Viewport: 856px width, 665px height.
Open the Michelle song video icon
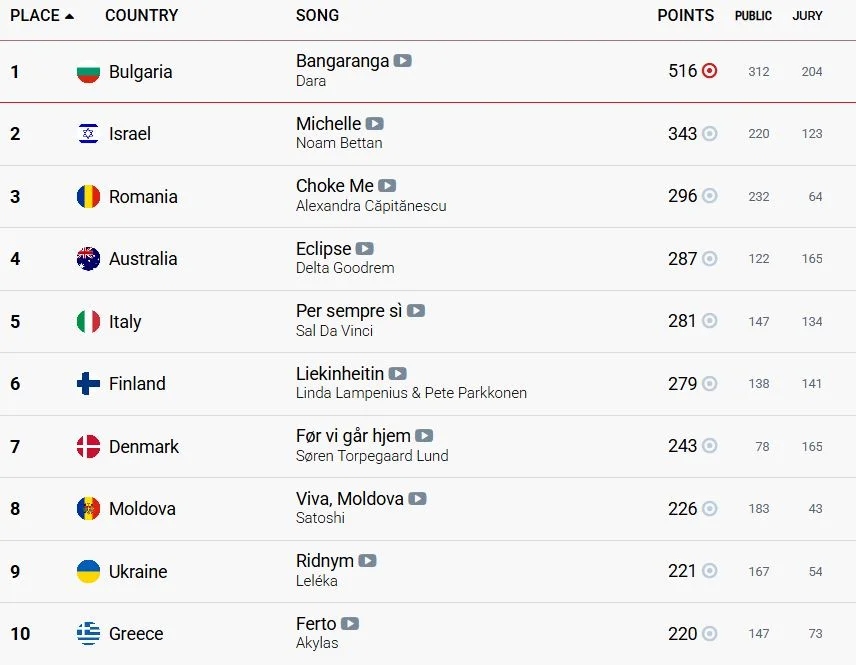[x=374, y=123]
